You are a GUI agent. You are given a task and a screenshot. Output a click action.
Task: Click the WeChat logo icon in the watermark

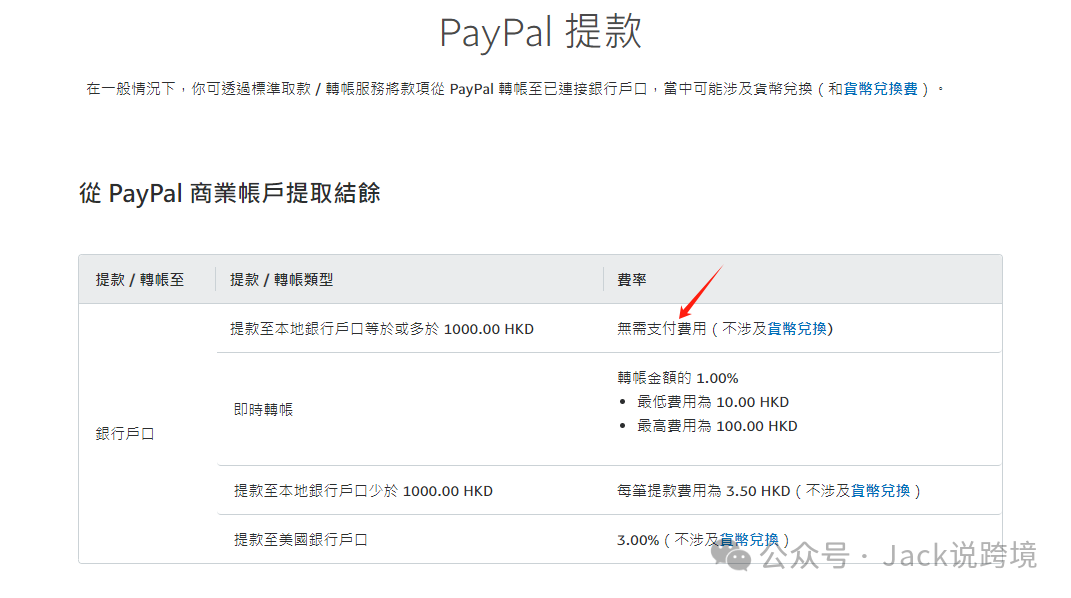(x=738, y=556)
